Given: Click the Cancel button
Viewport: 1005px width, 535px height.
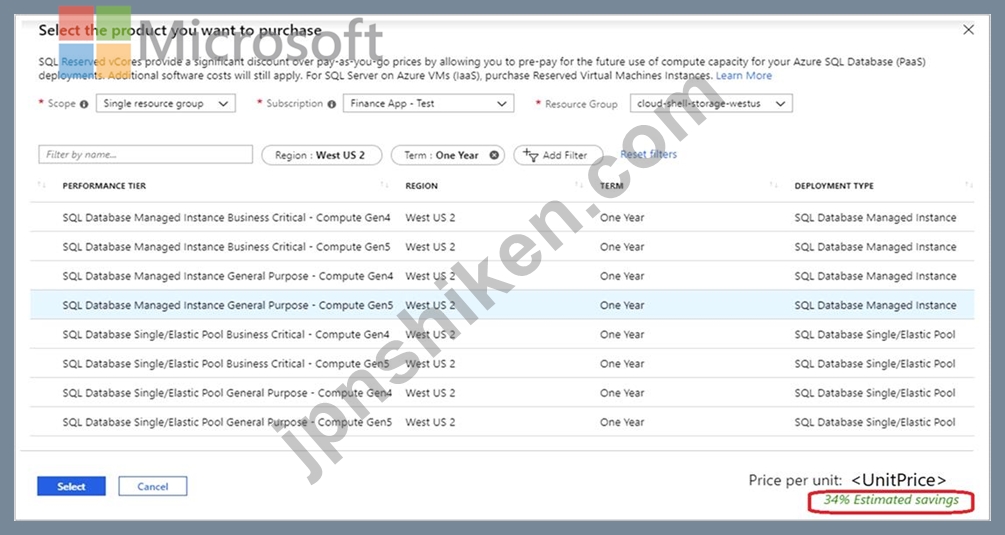Looking at the screenshot, I should coord(153,486).
